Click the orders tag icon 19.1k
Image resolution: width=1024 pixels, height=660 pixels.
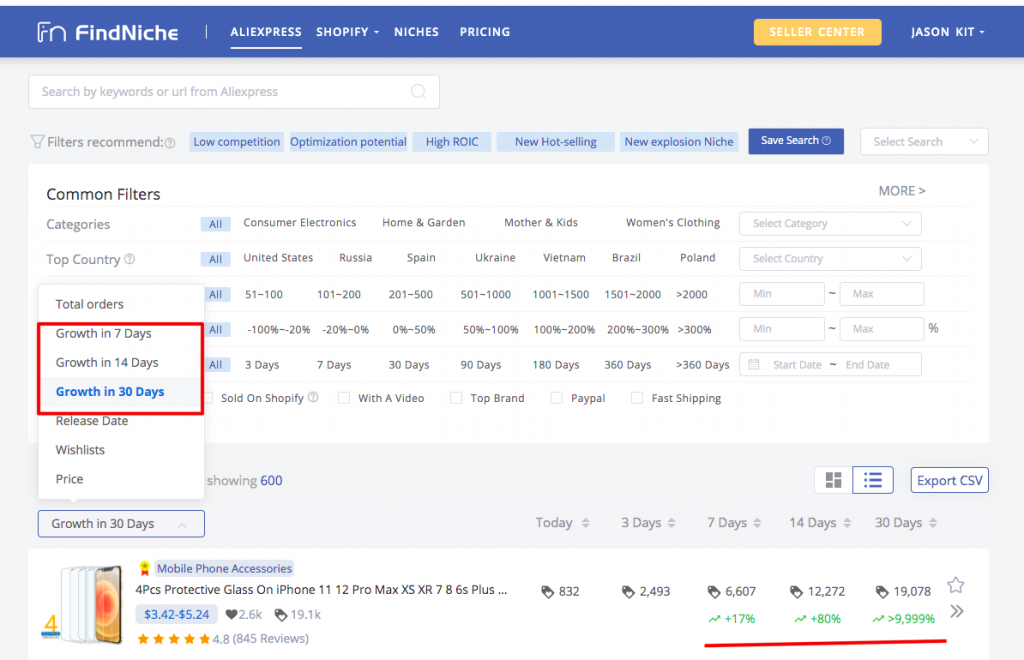[281, 614]
